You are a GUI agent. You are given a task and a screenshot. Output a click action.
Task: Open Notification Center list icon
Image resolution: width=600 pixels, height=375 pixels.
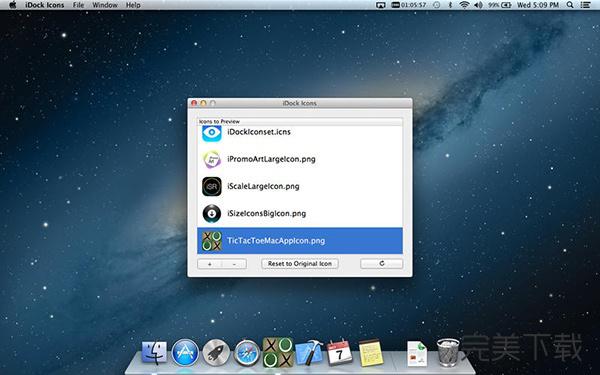tap(585, 5)
